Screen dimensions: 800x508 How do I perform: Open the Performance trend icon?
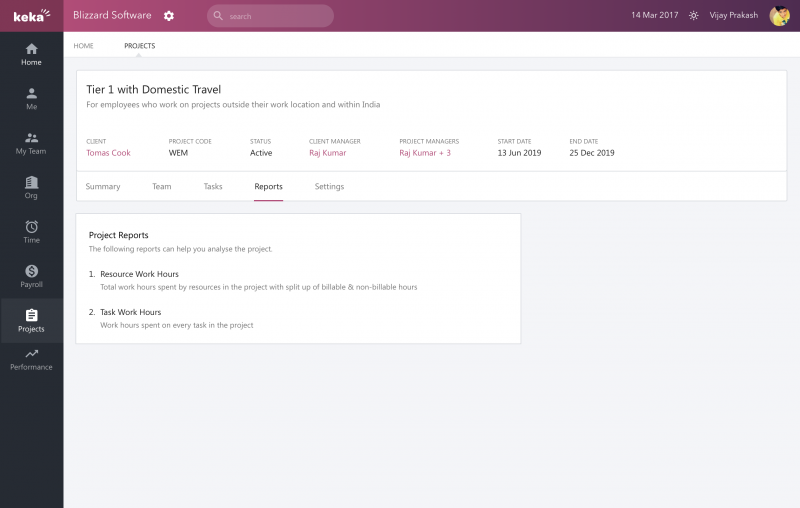pyautogui.click(x=31, y=353)
